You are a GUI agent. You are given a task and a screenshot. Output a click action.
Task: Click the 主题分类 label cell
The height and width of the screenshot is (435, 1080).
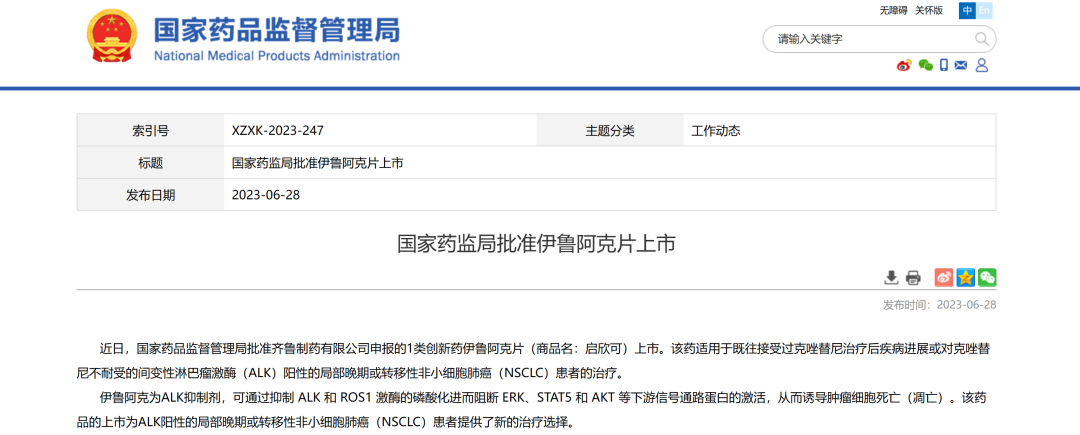(x=610, y=131)
